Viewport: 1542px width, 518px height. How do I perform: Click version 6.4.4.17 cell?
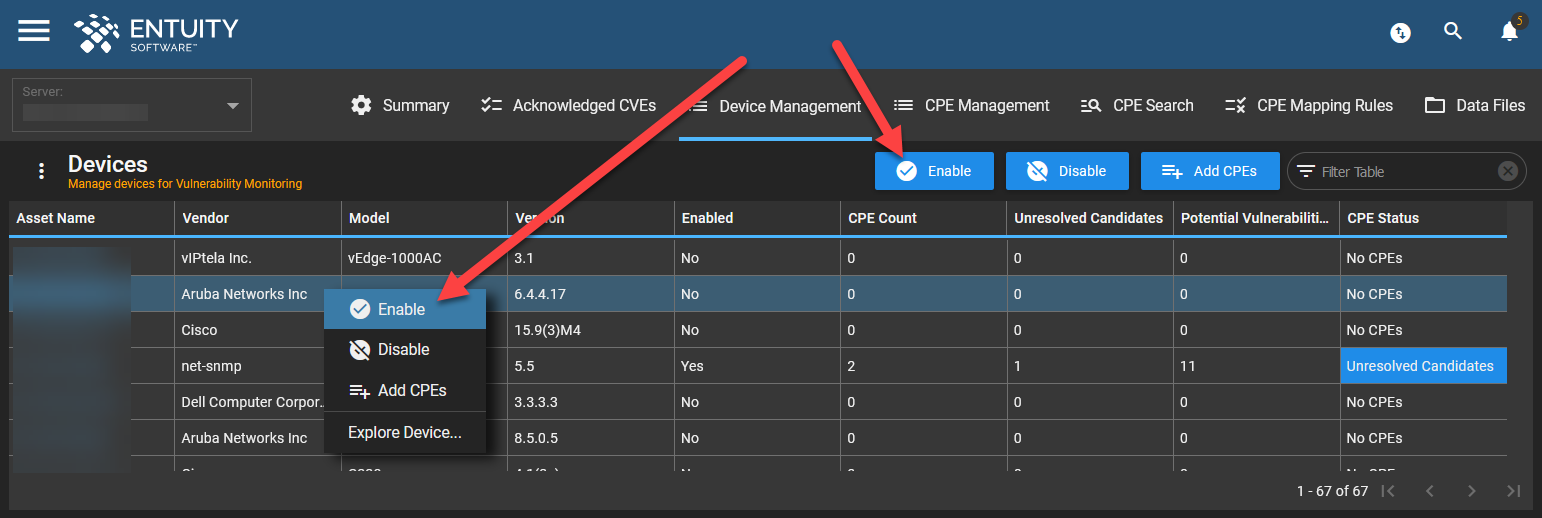click(x=590, y=294)
